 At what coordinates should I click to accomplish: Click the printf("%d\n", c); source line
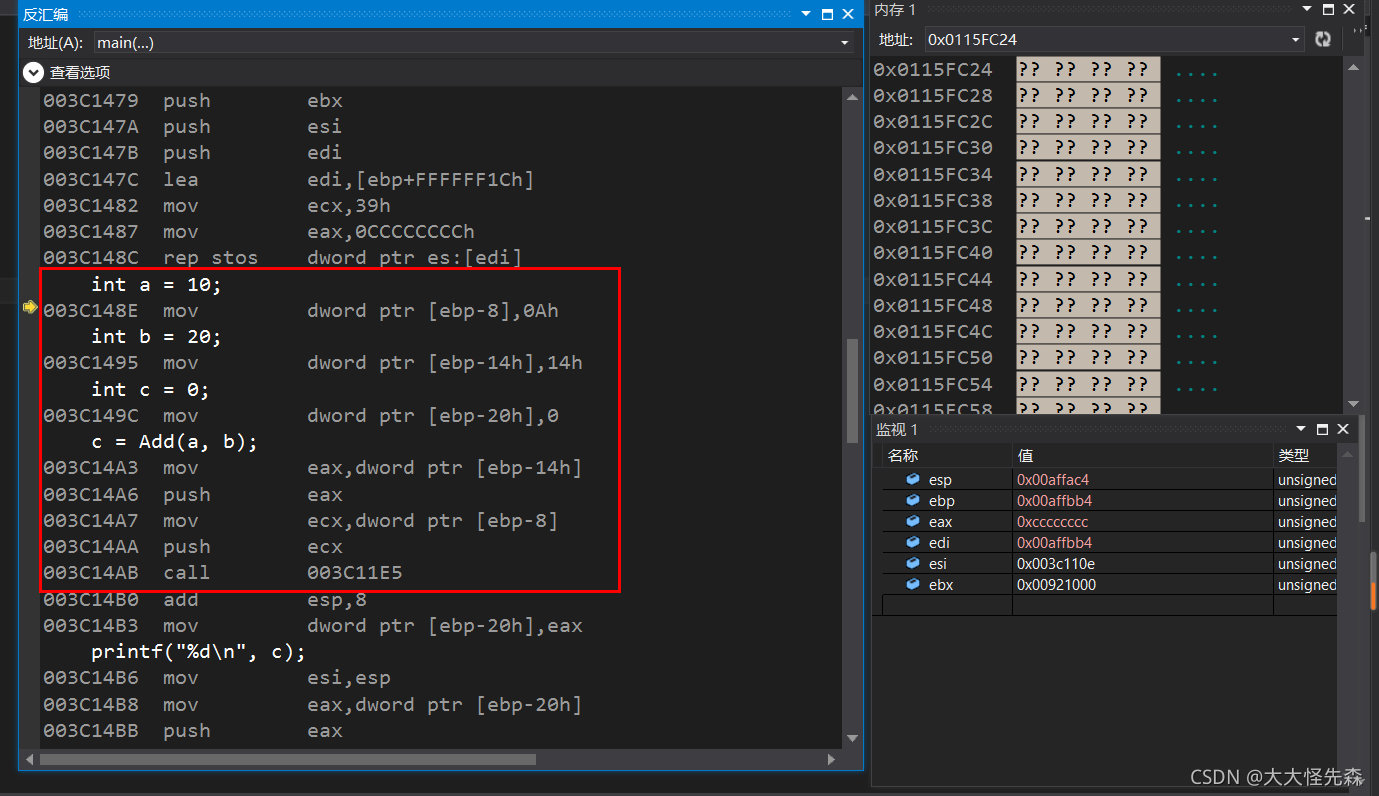[x=198, y=652]
